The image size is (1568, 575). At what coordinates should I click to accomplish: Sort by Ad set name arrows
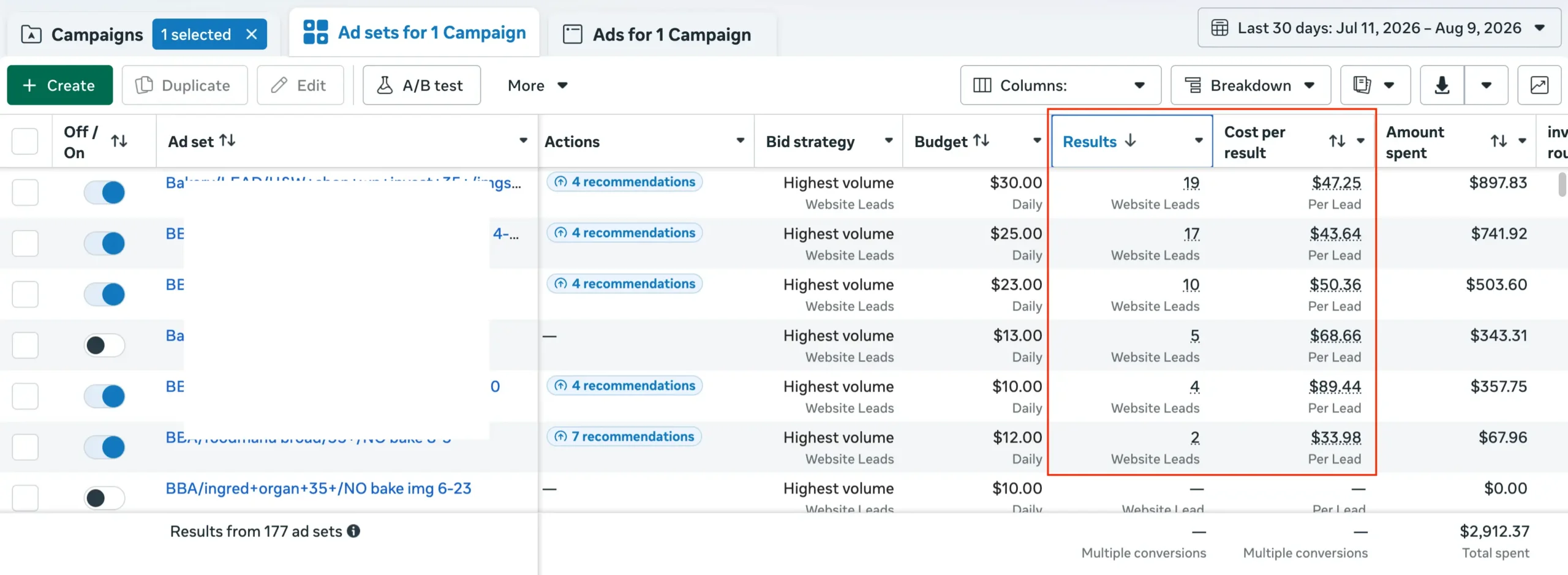tap(227, 141)
